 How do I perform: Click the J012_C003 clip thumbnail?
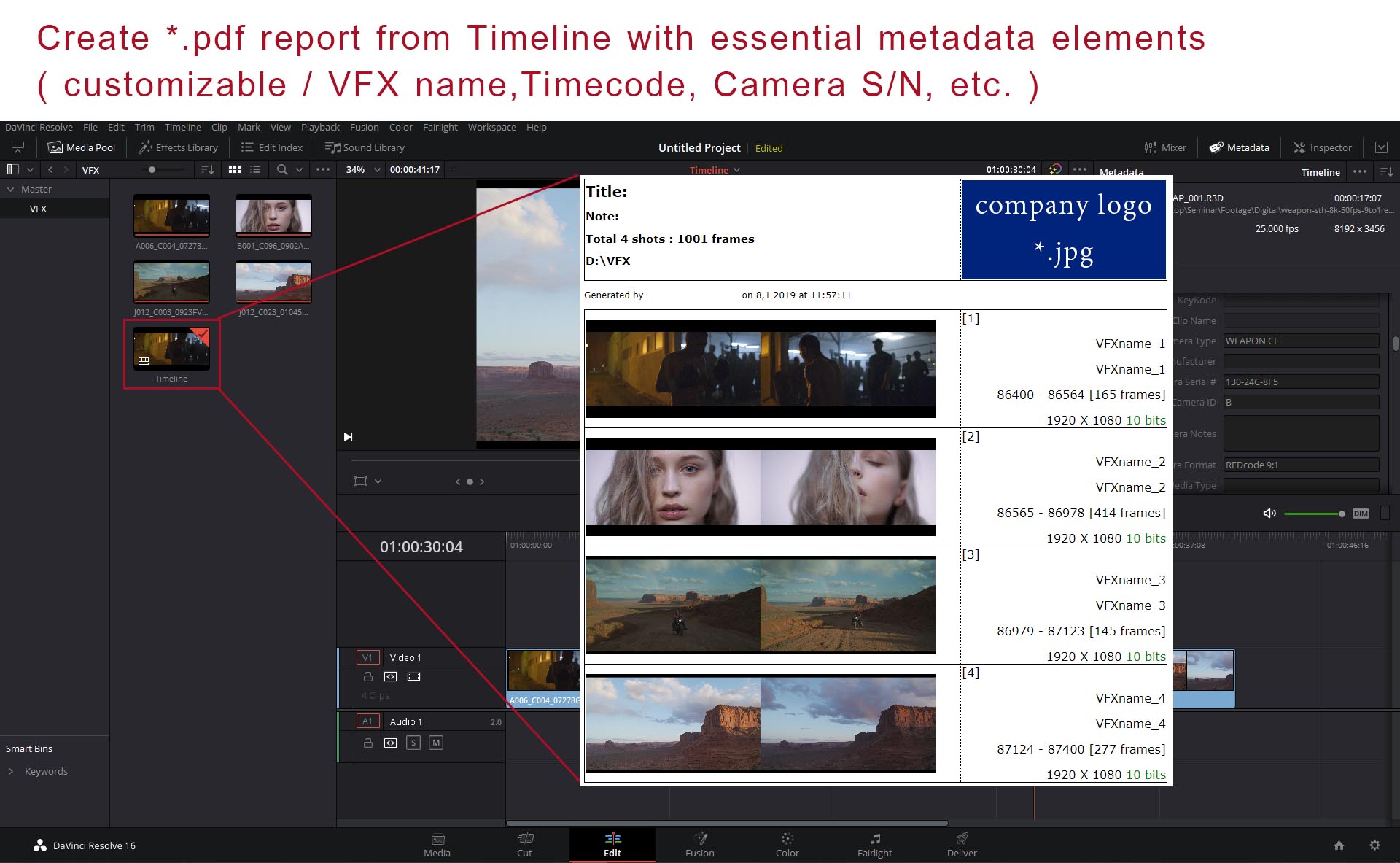coord(171,282)
